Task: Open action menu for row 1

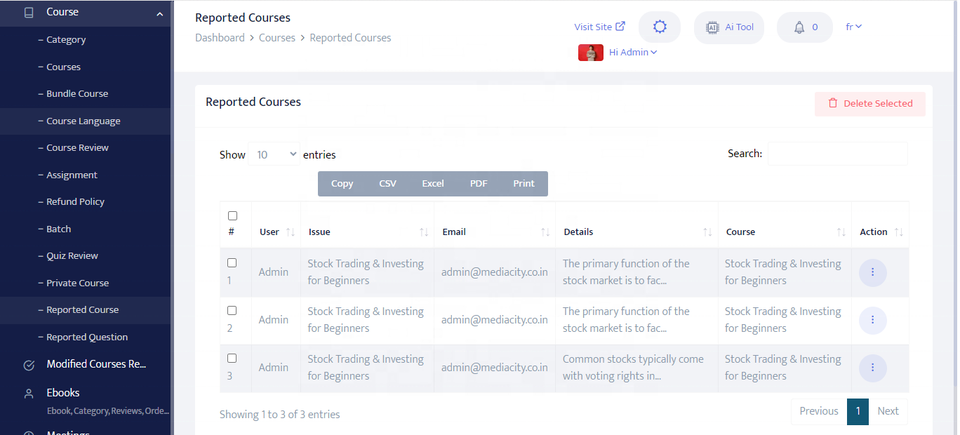Action: coord(872,272)
